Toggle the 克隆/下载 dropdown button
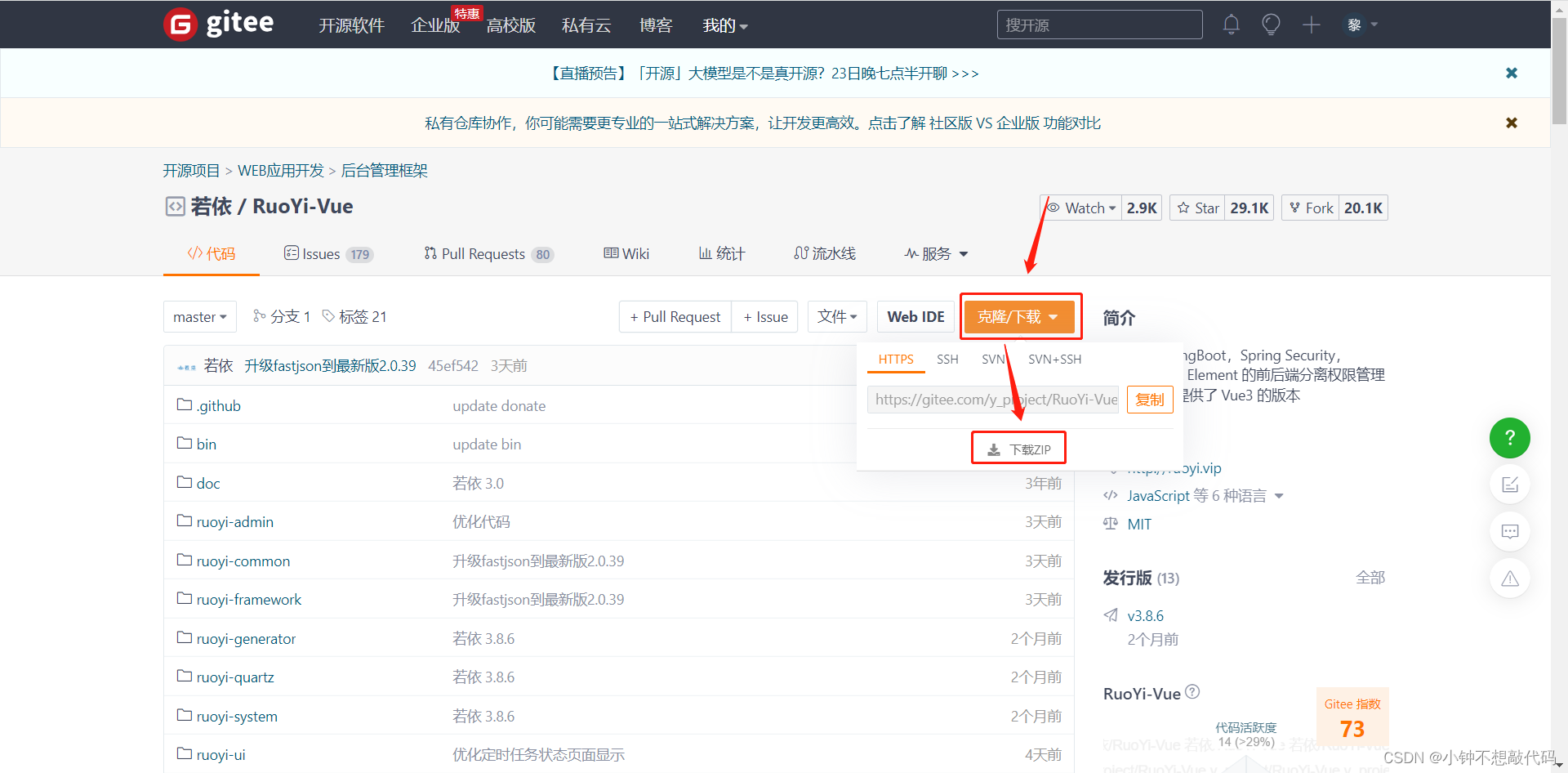1568x773 pixels. pos(1019,316)
